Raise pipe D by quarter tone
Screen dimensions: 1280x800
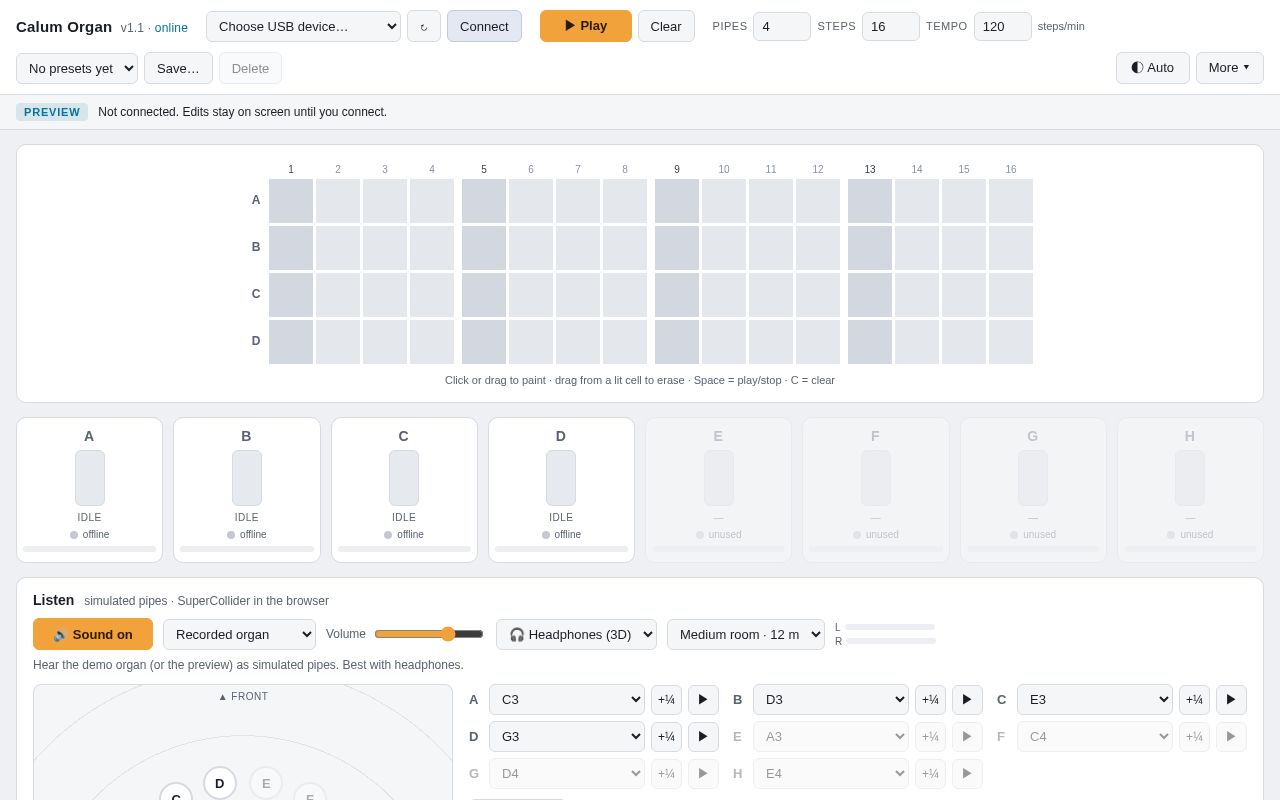coord(666,737)
